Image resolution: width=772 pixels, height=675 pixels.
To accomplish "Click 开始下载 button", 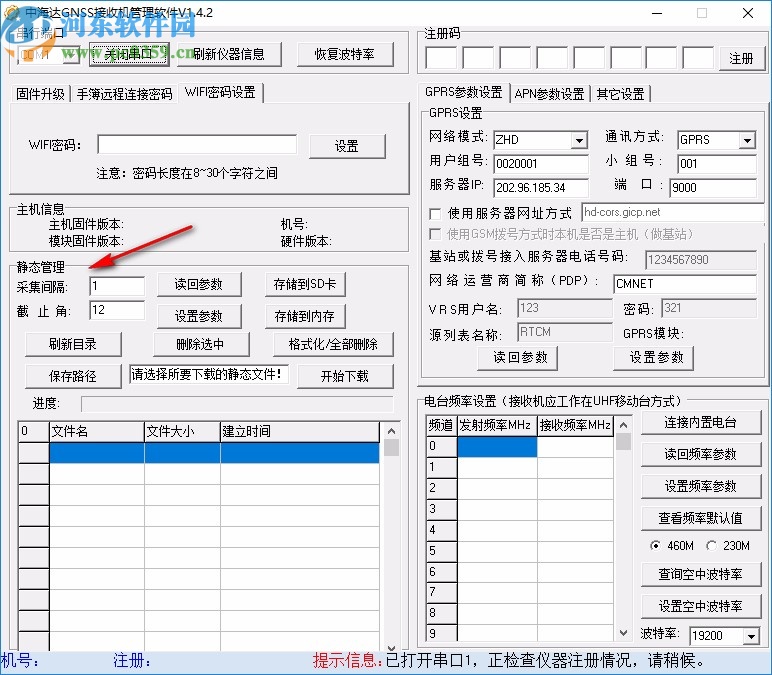I will click(x=345, y=376).
